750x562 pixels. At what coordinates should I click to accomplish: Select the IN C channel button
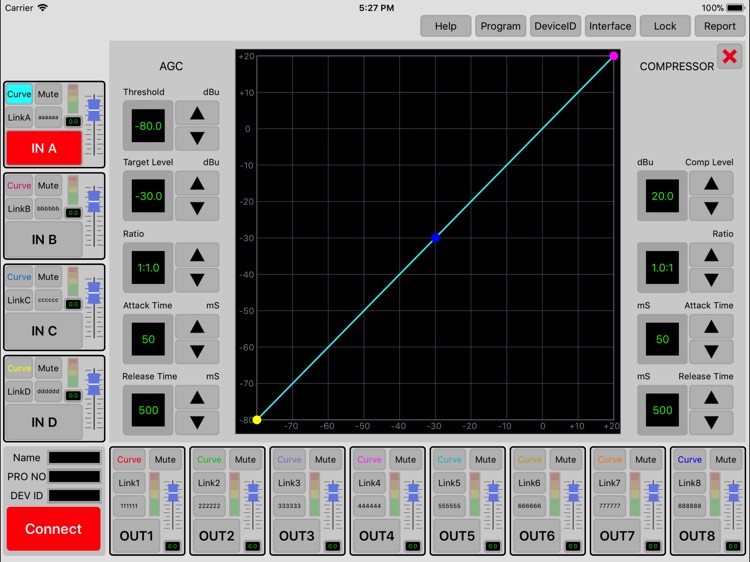(44, 331)
